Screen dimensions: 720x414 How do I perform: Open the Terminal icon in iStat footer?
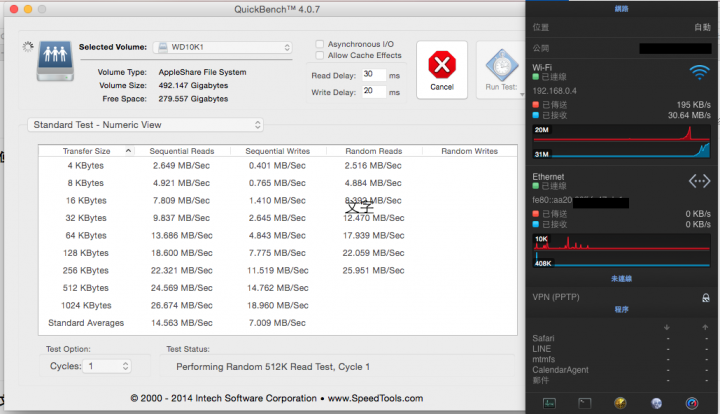585,403
